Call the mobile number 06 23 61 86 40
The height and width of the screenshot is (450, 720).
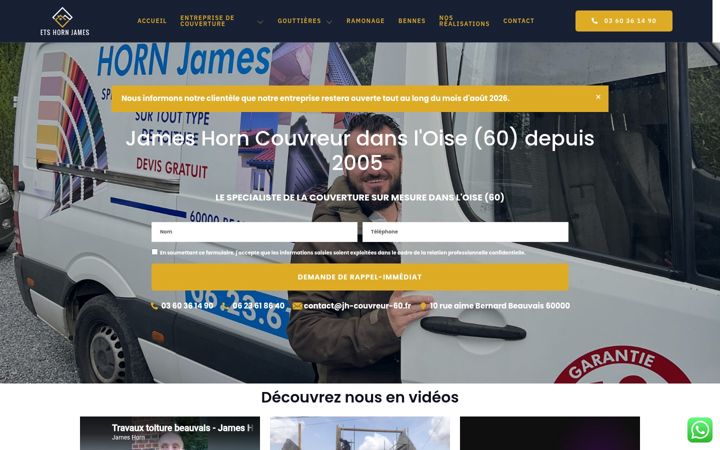[253, 306]
